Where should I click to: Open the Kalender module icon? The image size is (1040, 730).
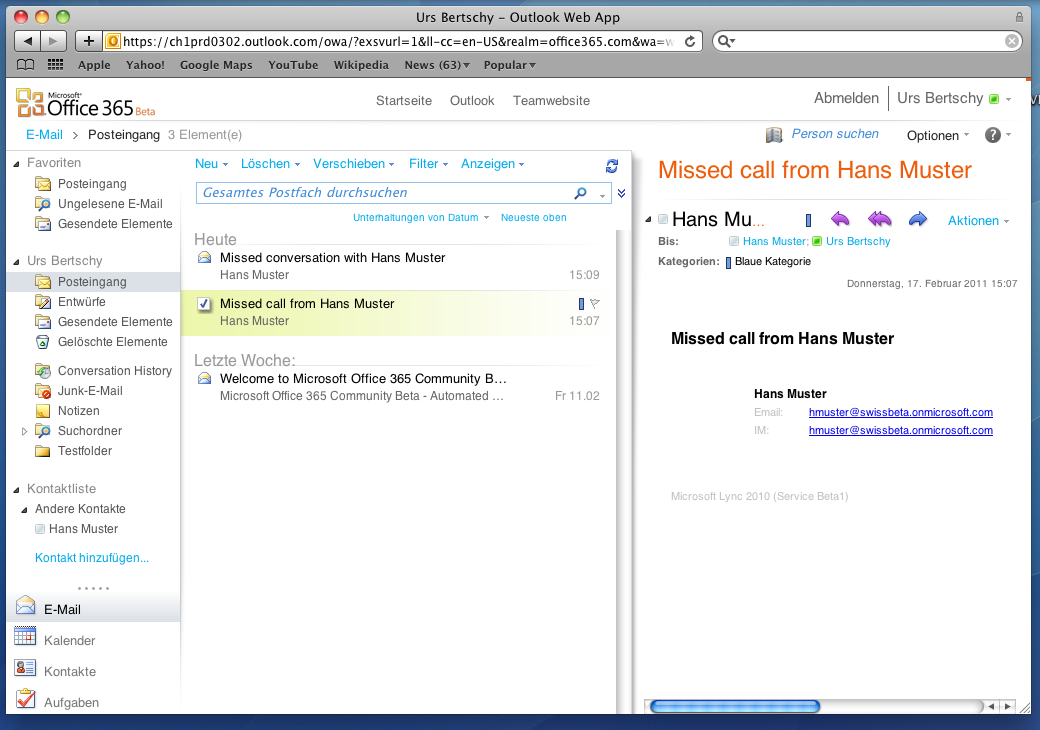coord(25,637)
